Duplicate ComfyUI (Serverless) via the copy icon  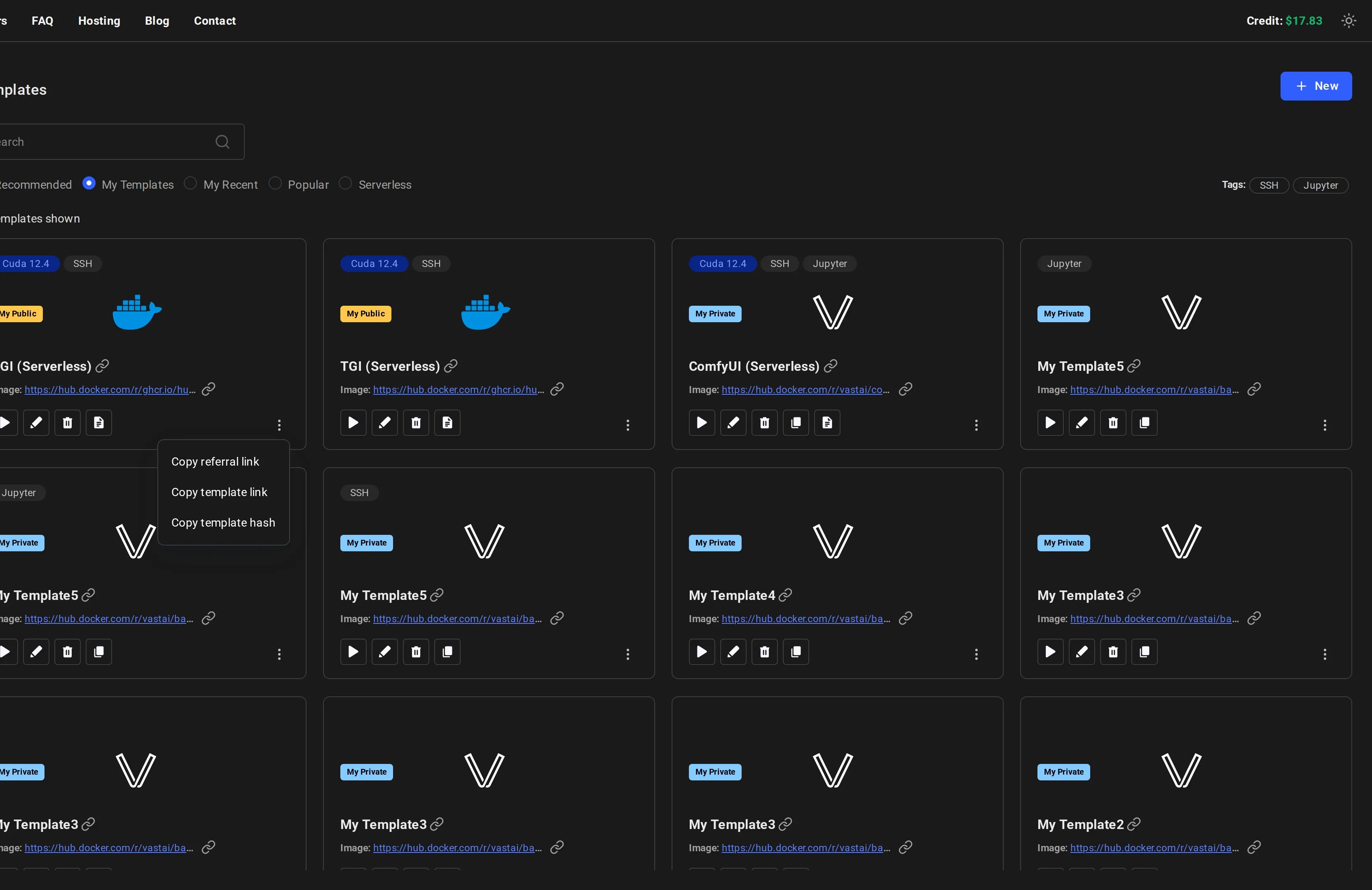[796, 422]
